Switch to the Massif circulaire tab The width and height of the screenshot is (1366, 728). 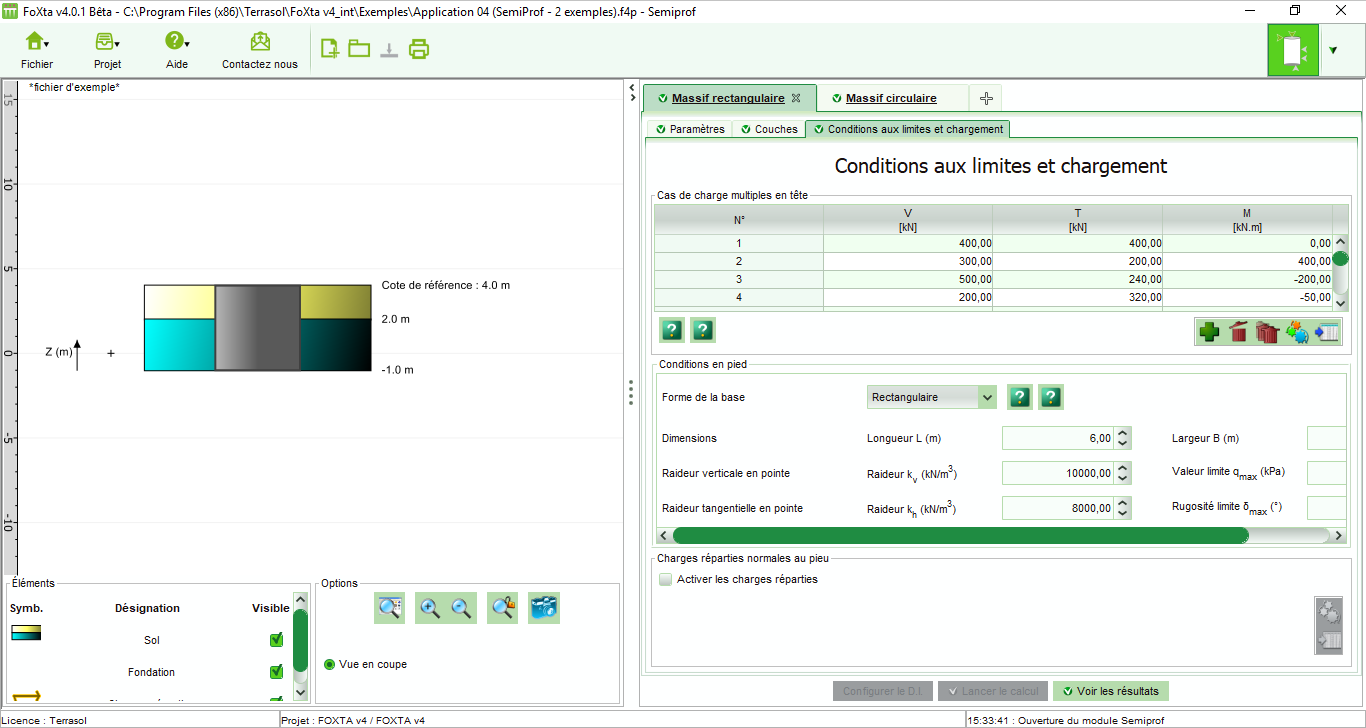coord(891,98)
